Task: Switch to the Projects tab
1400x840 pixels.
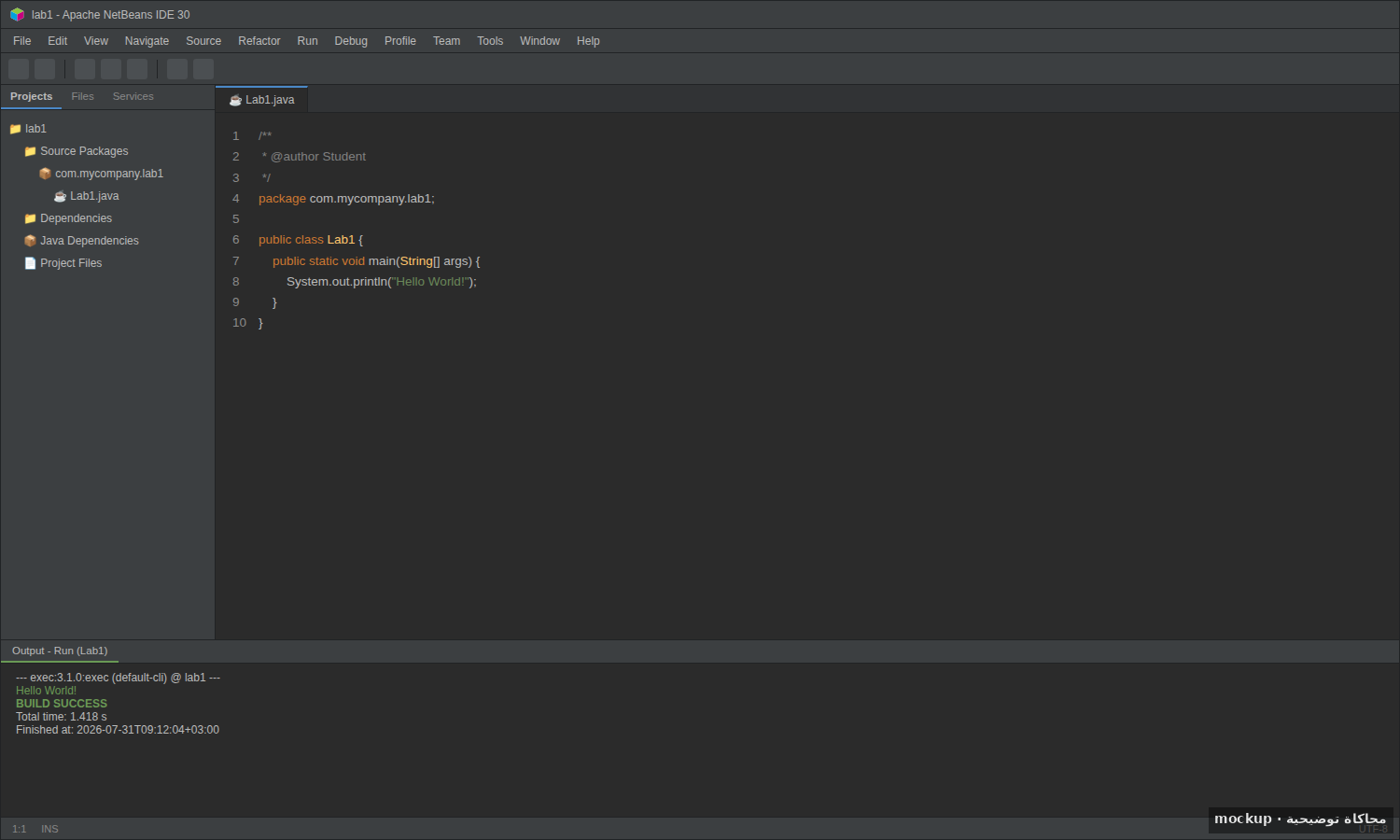Action: click(x=31, y=97)
